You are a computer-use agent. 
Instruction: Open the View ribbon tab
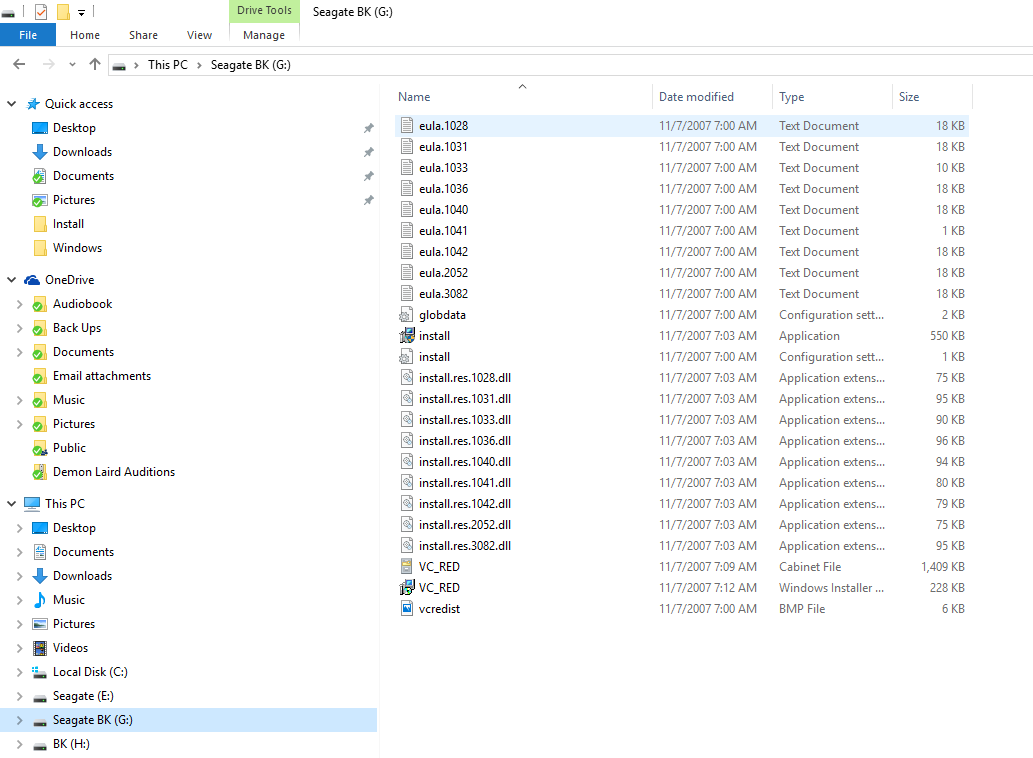click(x=199, y=35)
